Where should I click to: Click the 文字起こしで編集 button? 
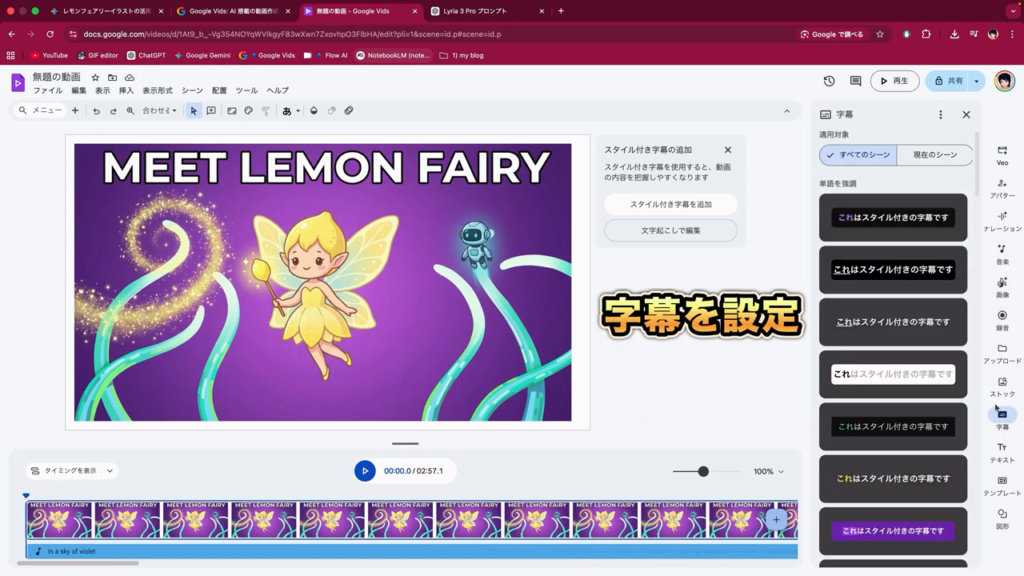[670, 231]
